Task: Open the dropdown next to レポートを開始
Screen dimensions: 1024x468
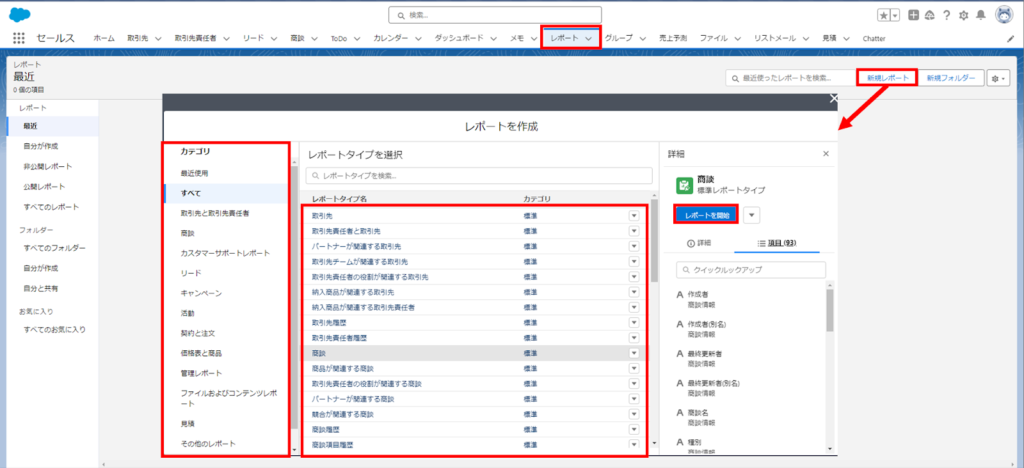Action: pos(752,215)
